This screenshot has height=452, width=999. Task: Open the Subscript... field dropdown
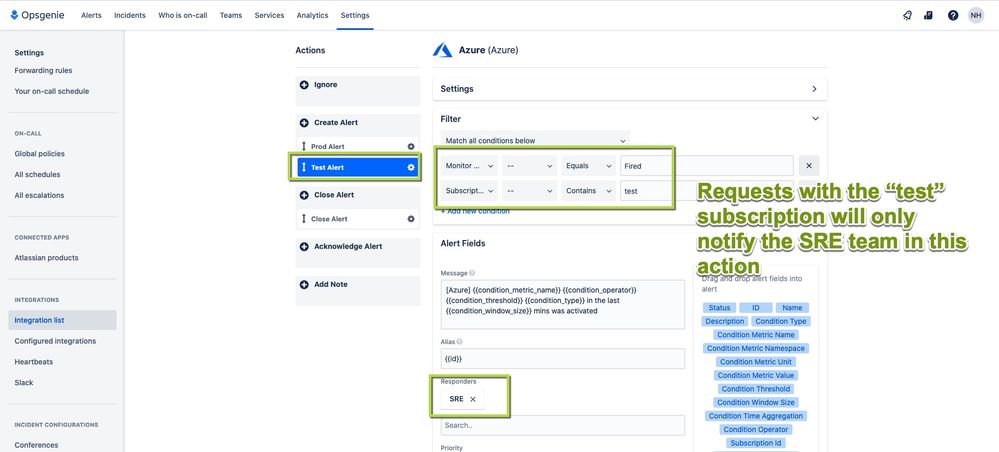pyautogui.click(x=469, y=191)
